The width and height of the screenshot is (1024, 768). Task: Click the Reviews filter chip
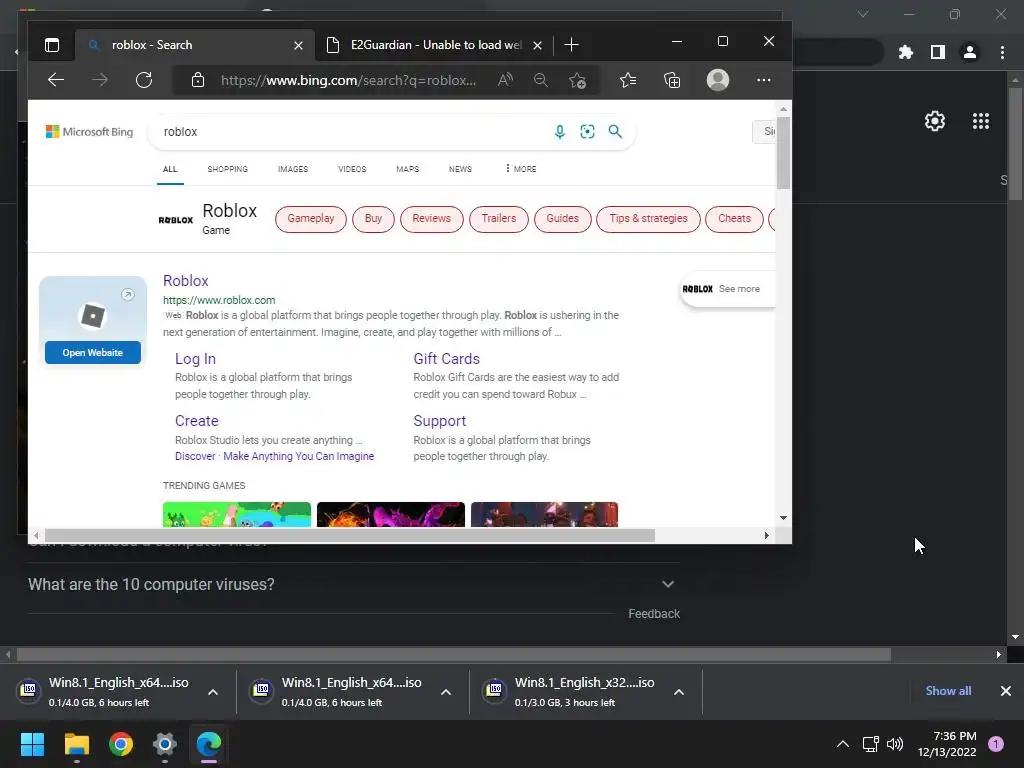(432, 219)
